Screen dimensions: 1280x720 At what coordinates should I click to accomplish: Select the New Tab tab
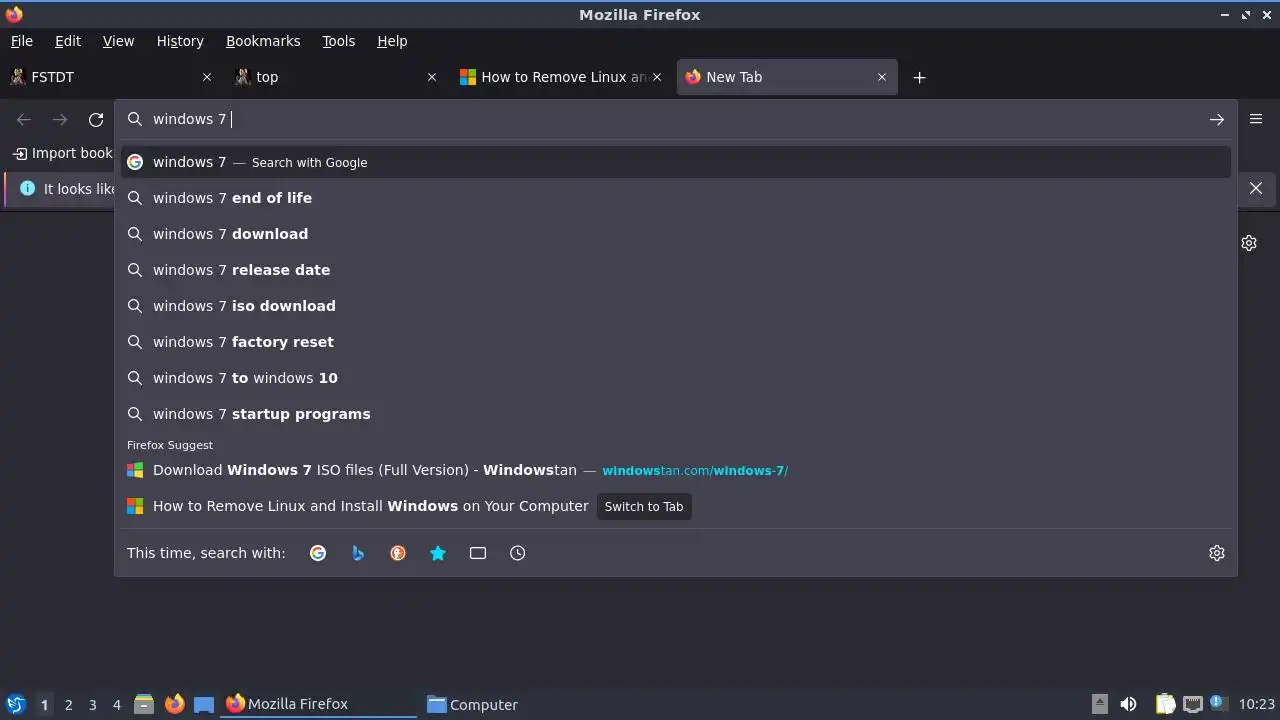tap(787, 77)
